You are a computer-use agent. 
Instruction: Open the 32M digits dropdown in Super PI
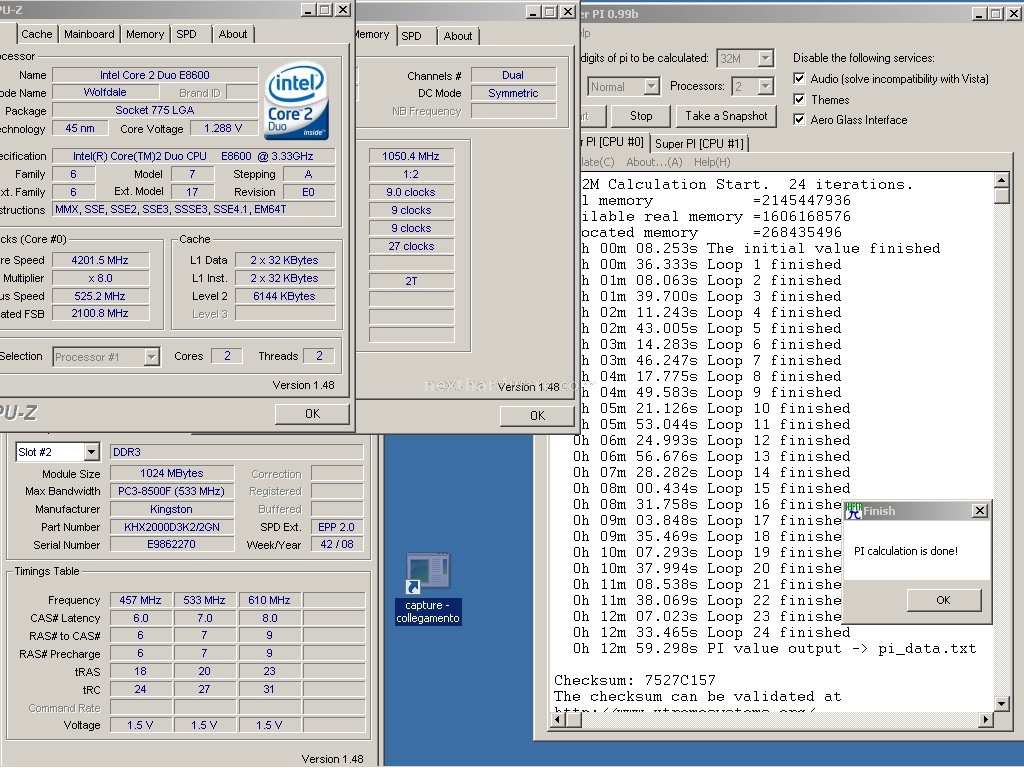(765, 59)
